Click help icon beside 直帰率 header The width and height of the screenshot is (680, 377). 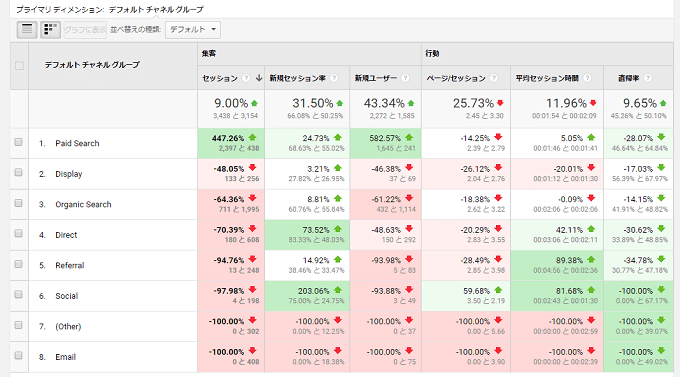pyautogui.click(x=647, y=78)
